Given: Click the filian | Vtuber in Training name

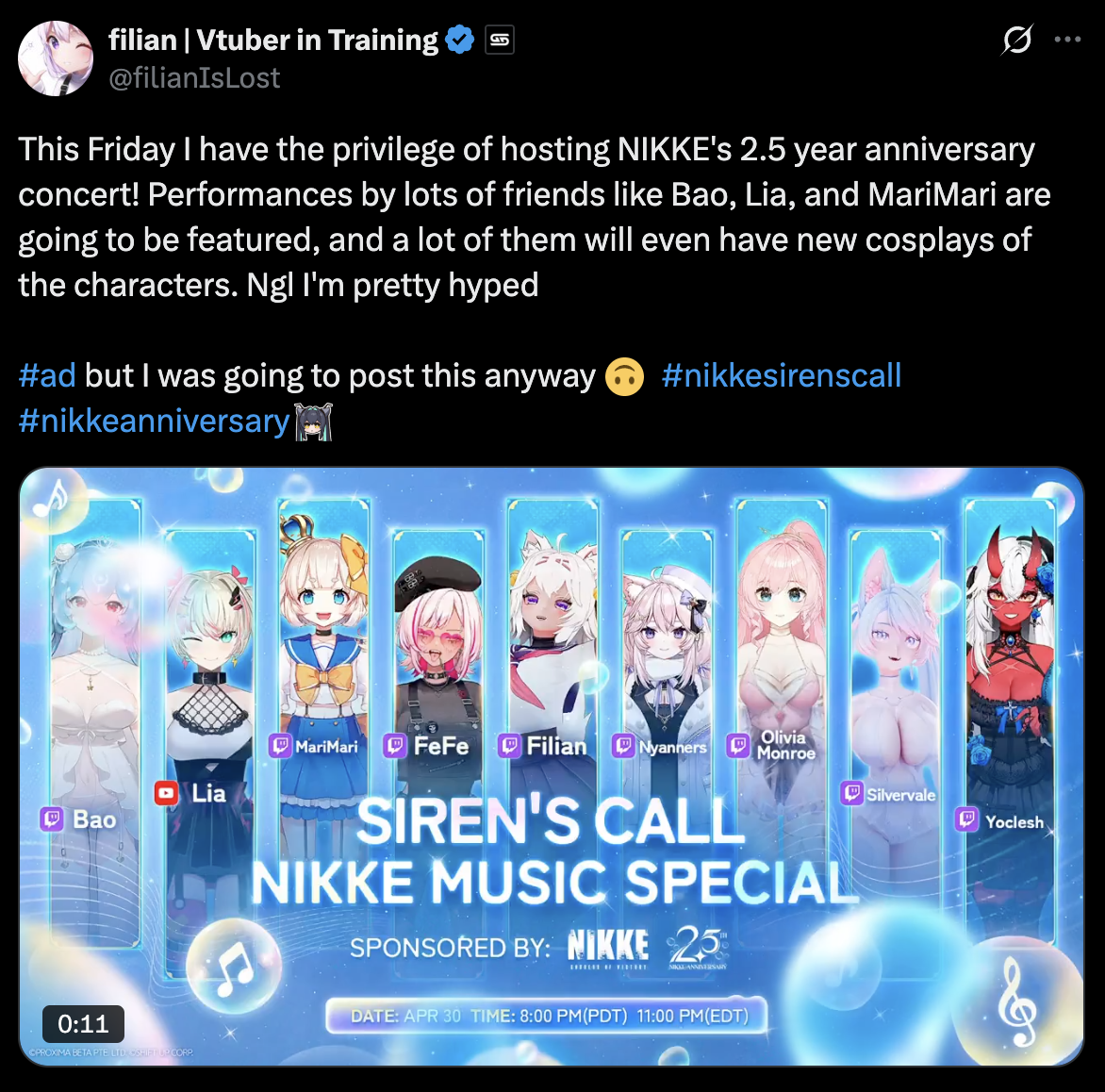Looking at the screenshot, I should point(273,41).
